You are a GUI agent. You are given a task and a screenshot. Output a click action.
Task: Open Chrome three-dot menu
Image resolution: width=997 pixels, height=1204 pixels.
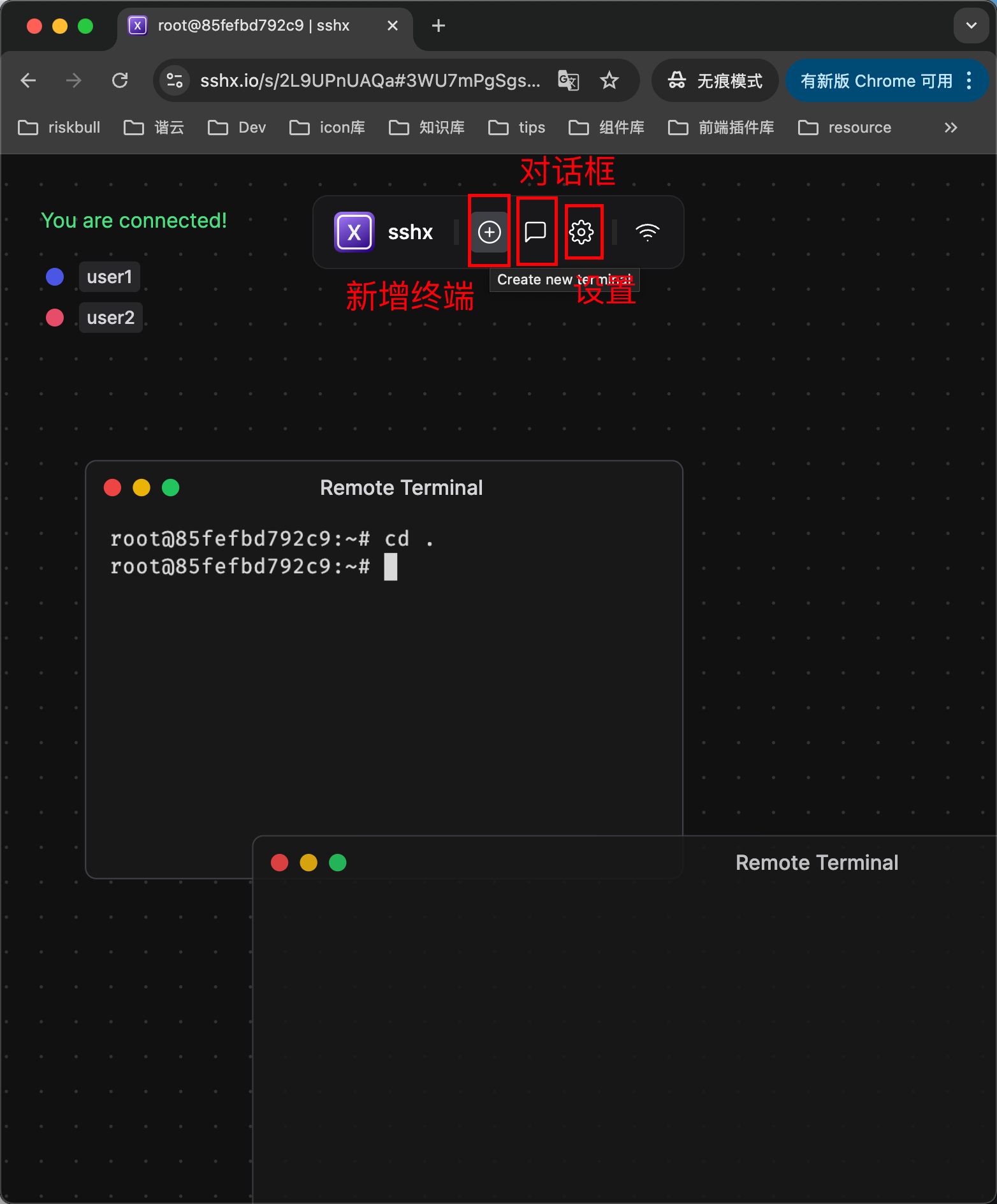tap(969, 80)
